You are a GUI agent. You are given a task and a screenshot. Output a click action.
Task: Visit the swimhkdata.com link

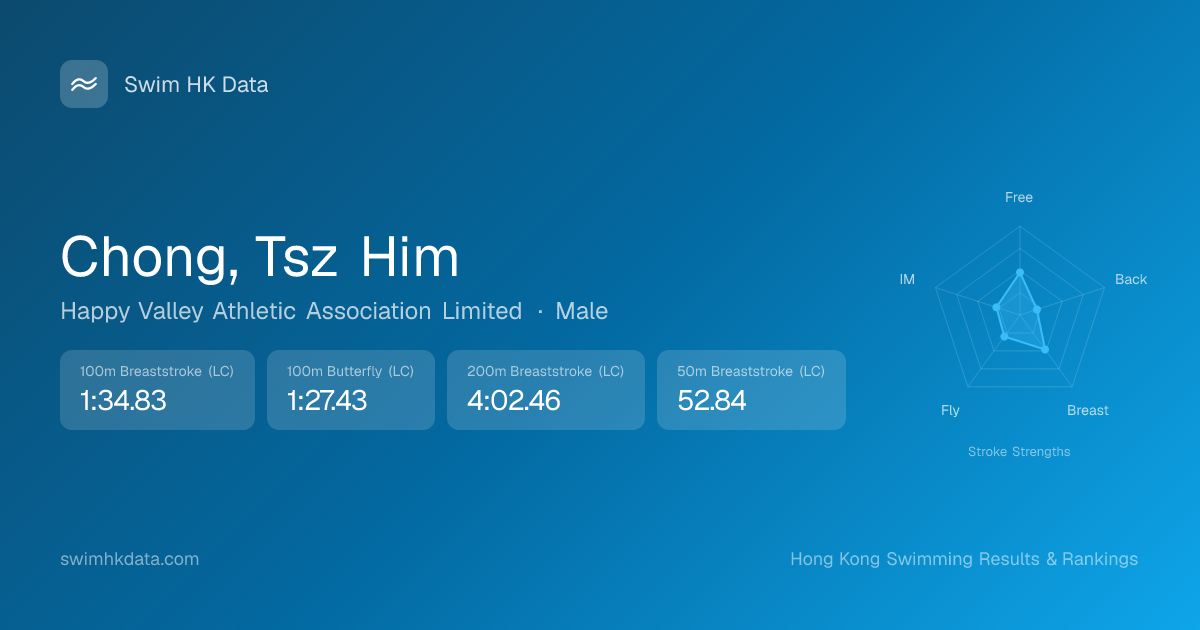[x=129, y=559]
